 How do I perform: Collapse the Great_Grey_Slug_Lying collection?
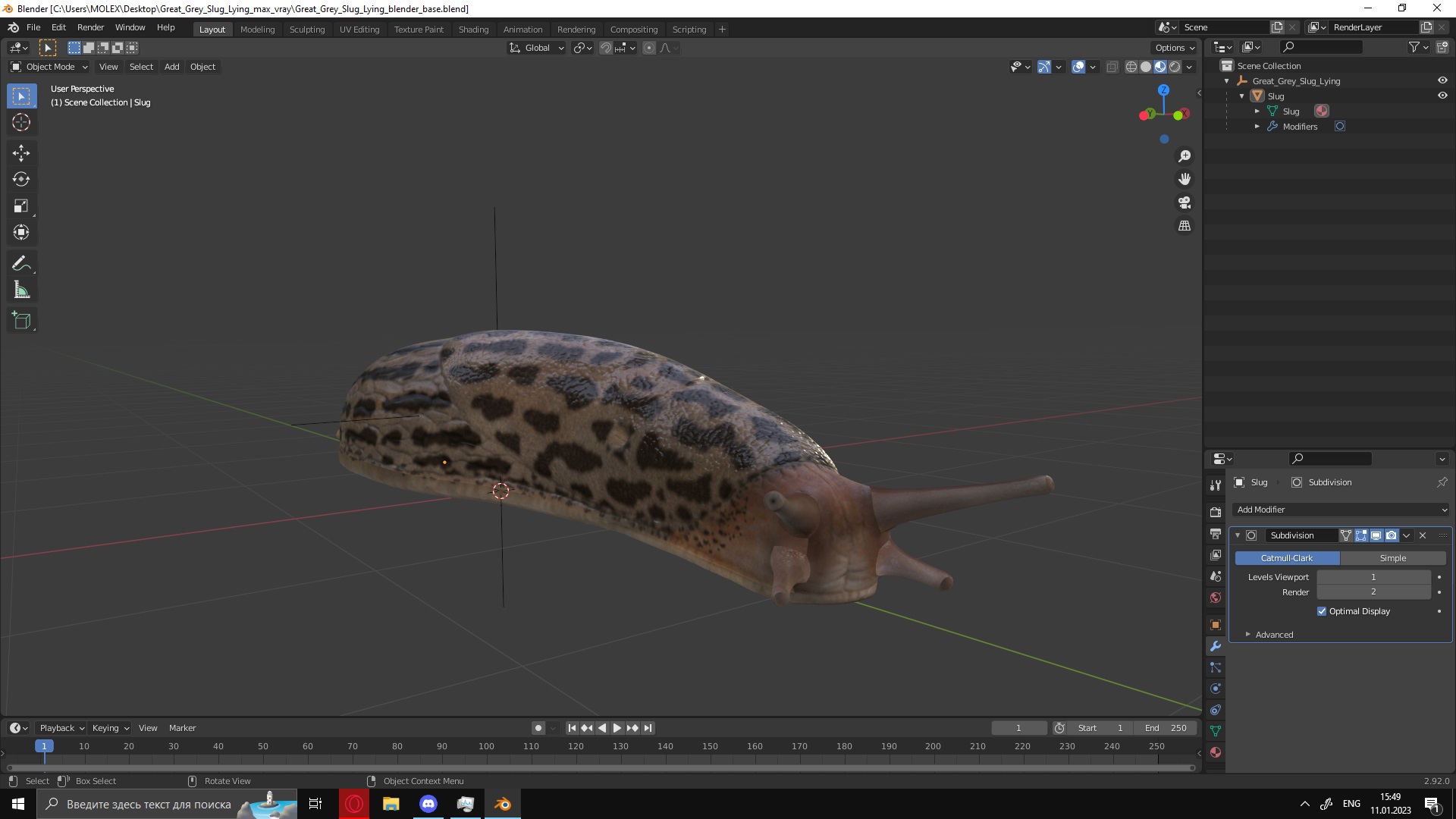(1227, 81)
